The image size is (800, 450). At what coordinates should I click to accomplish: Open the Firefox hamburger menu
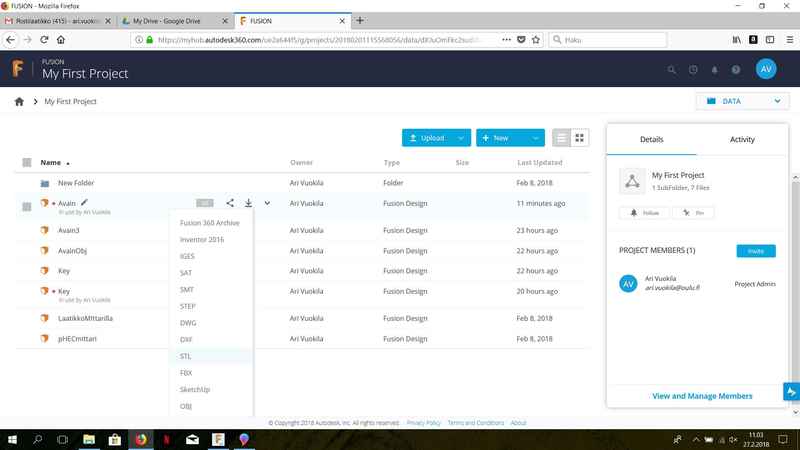tap(789, 40)
